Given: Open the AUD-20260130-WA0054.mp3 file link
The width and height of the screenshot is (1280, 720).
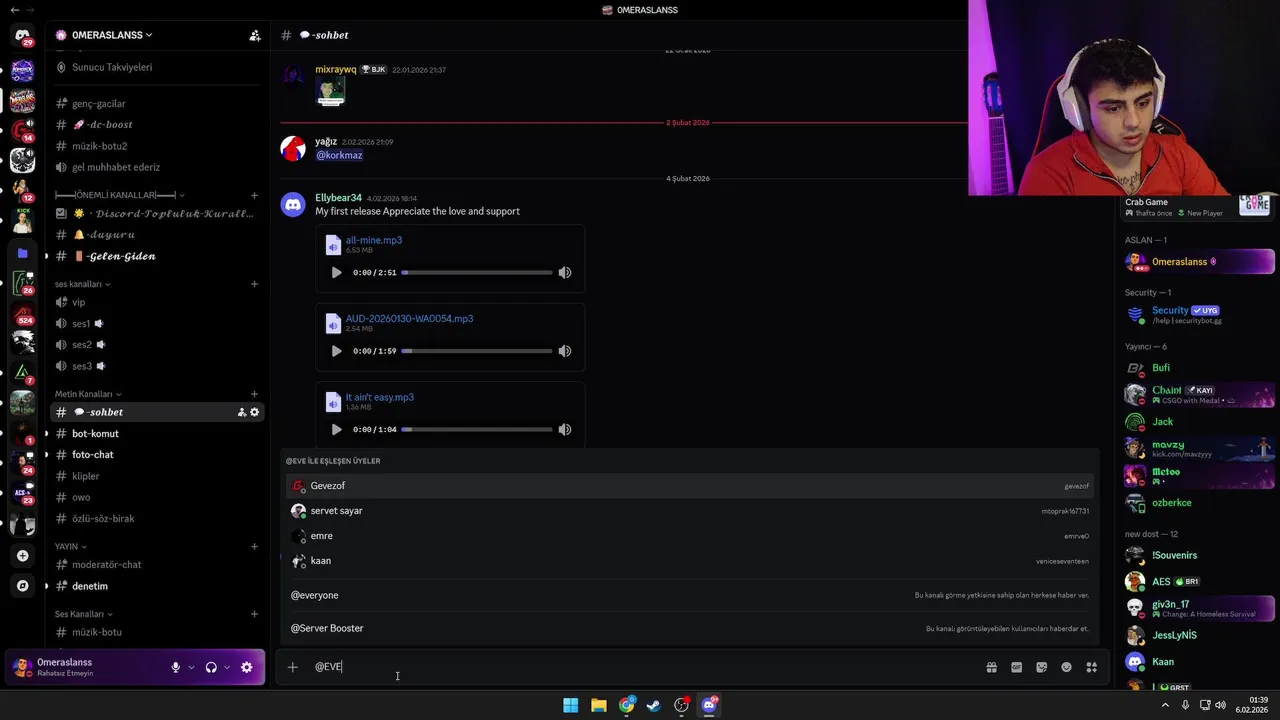Looking at the screenshot, I should pyautogui.click(x=409, y=319).
